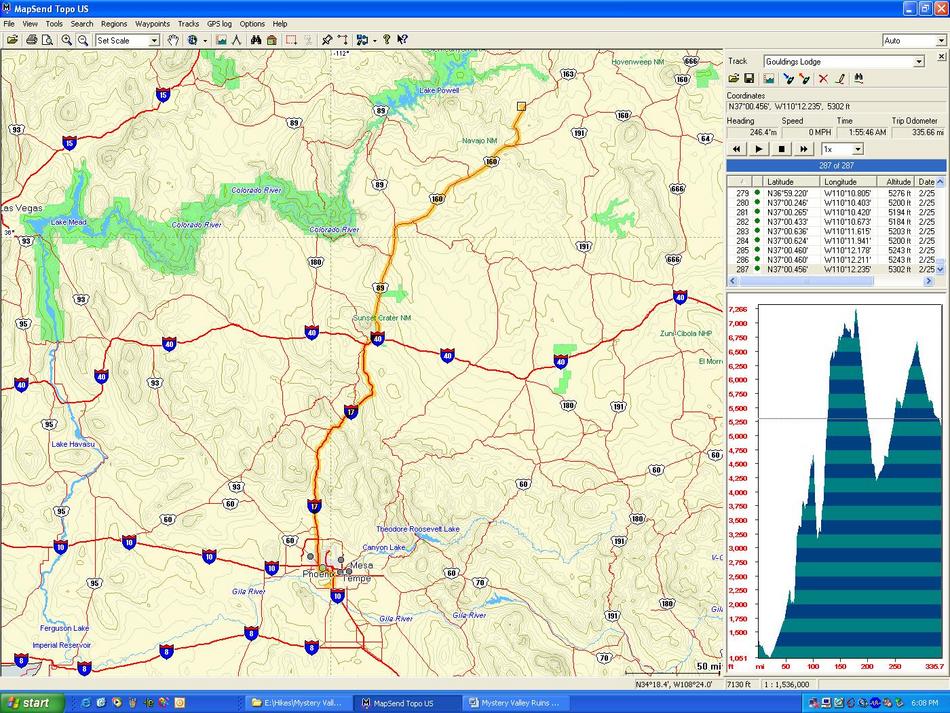Click the Altitude column header
This screenshot has width=950, height=713.
(x=897, y=182)
